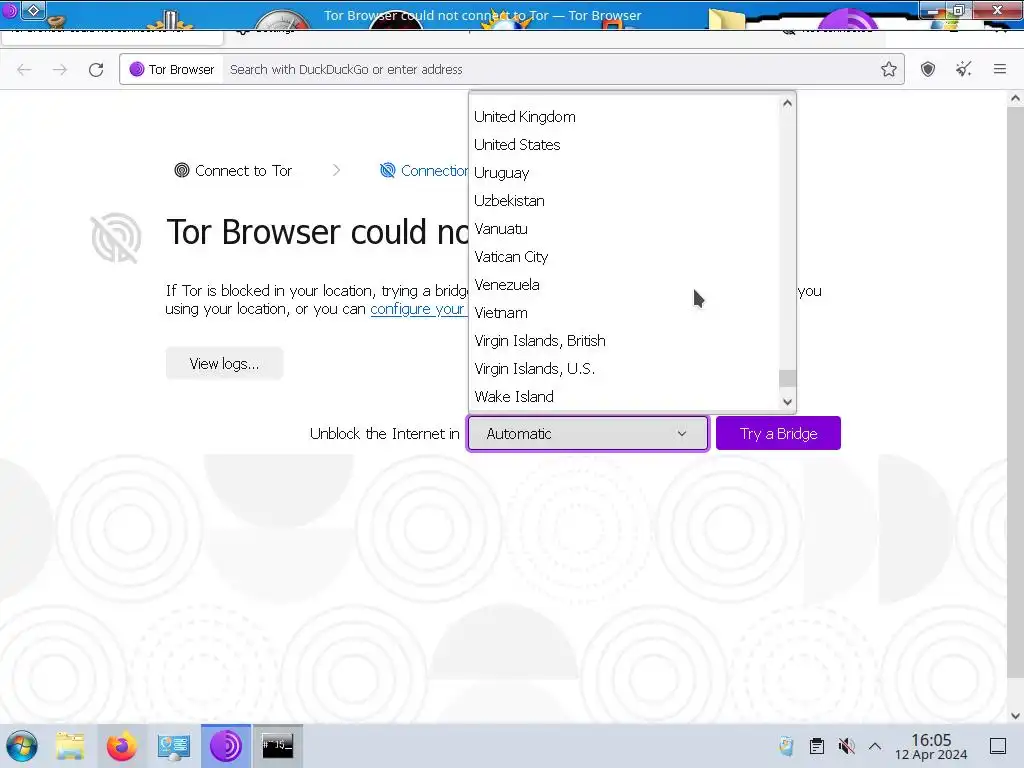
Task: Reload the current page
Action: (96, 69)
